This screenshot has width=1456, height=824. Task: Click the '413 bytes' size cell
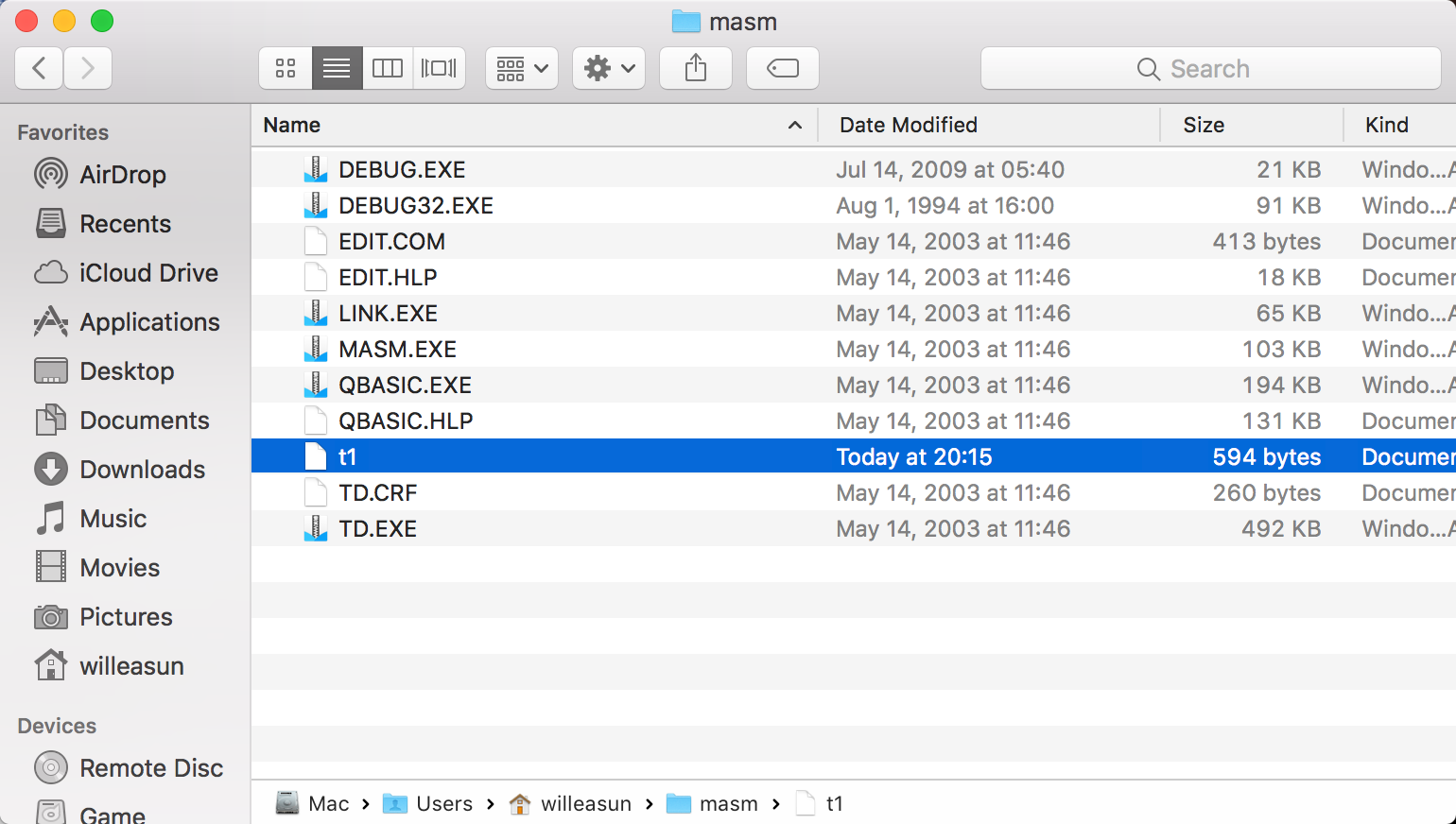pos(1267,242)
